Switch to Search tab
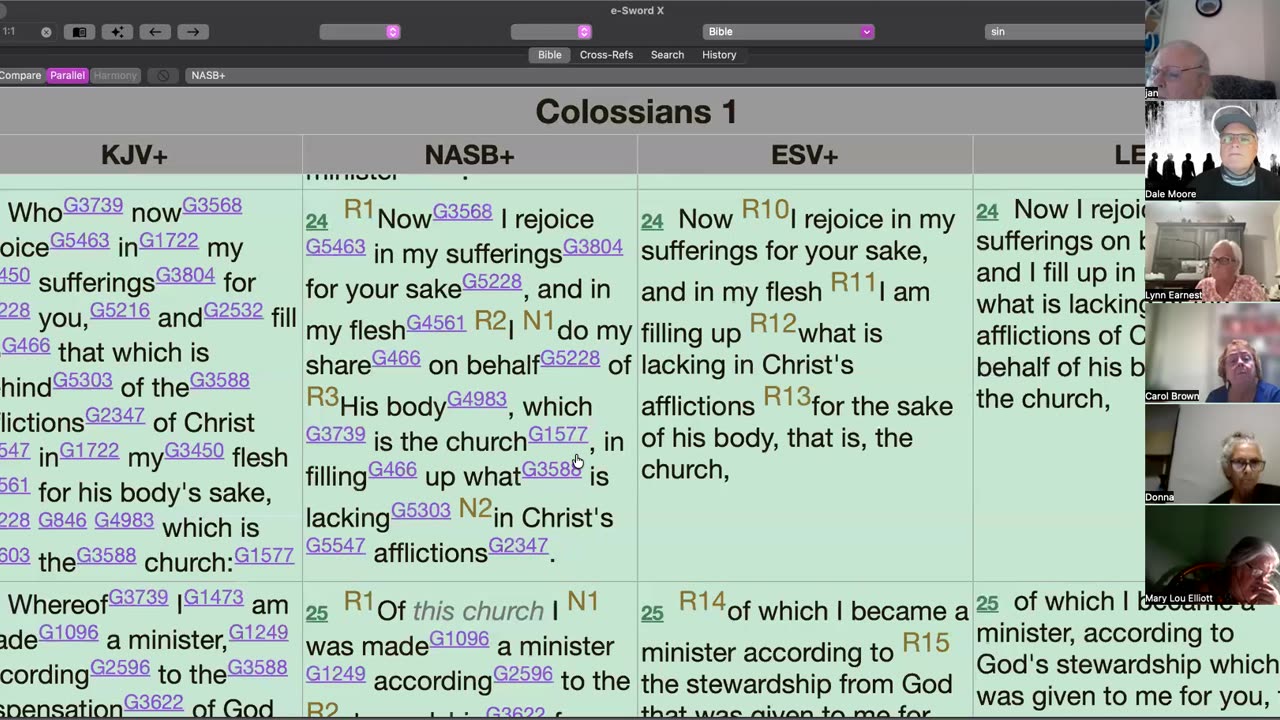1280x720 pixels. point(667,55)
